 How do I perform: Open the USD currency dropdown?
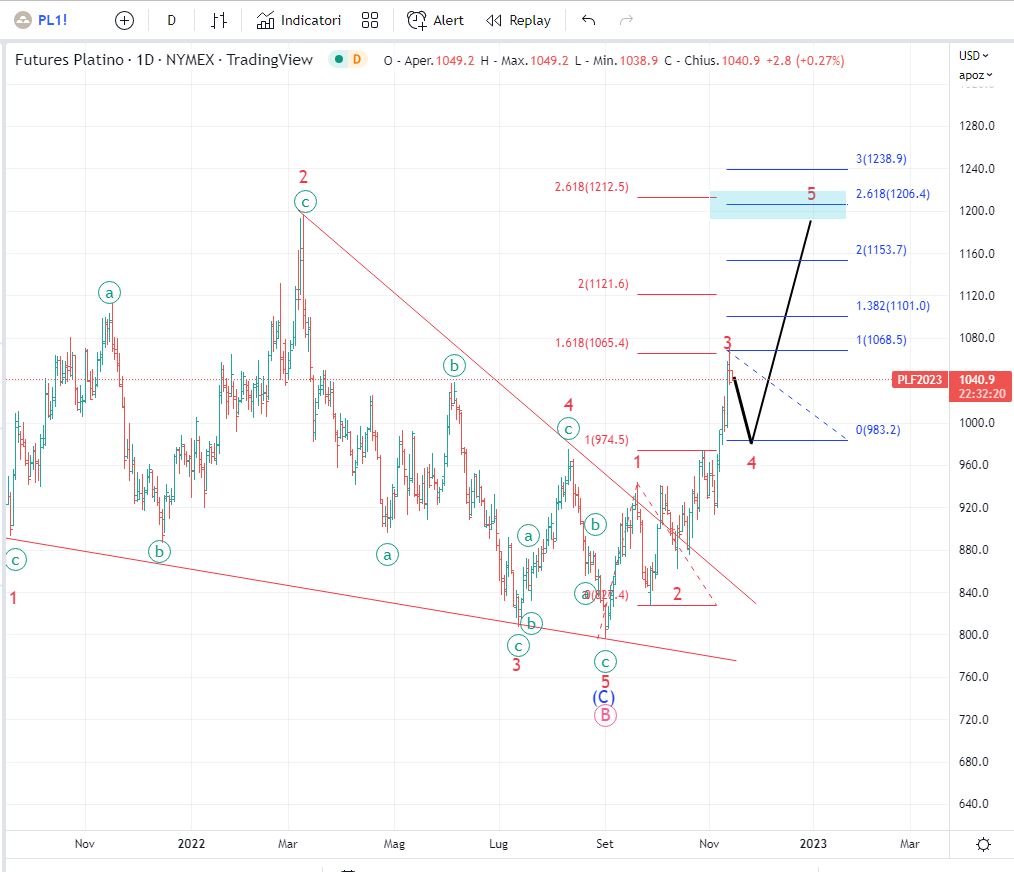(x=974, y=56)
